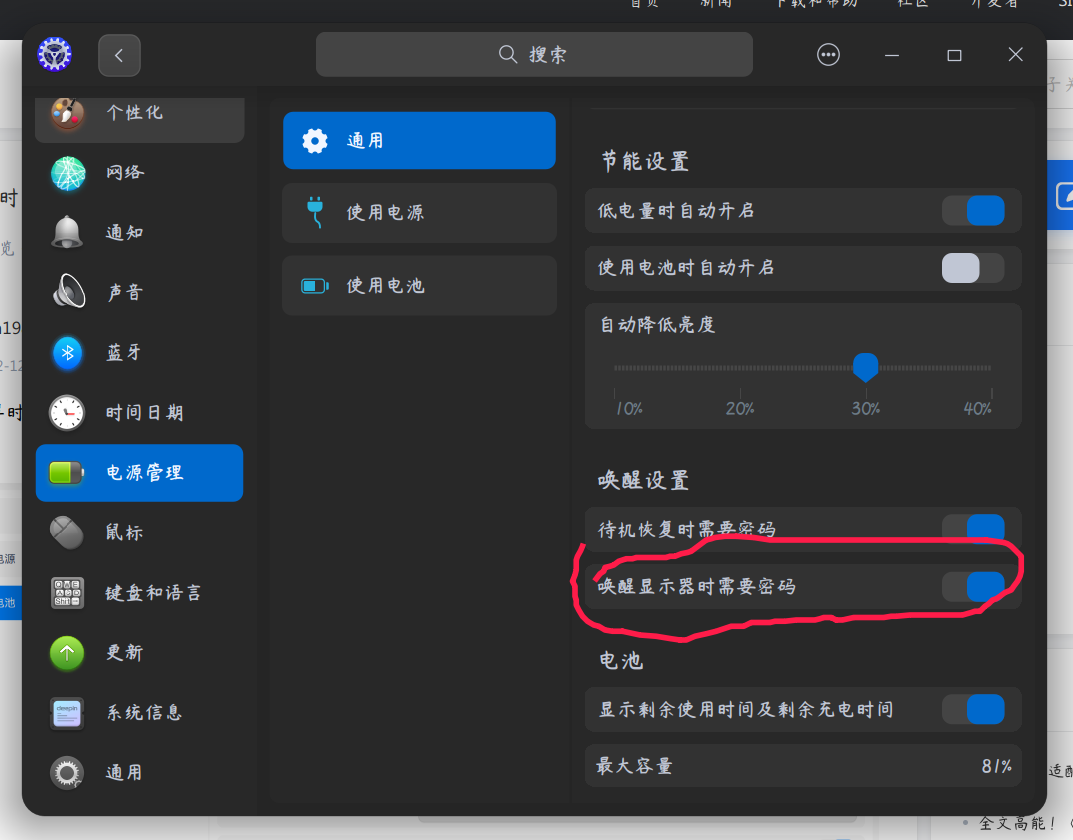
Task: Maximize the Control Center window
Action: pyautogui.click(x=954, y=55)
